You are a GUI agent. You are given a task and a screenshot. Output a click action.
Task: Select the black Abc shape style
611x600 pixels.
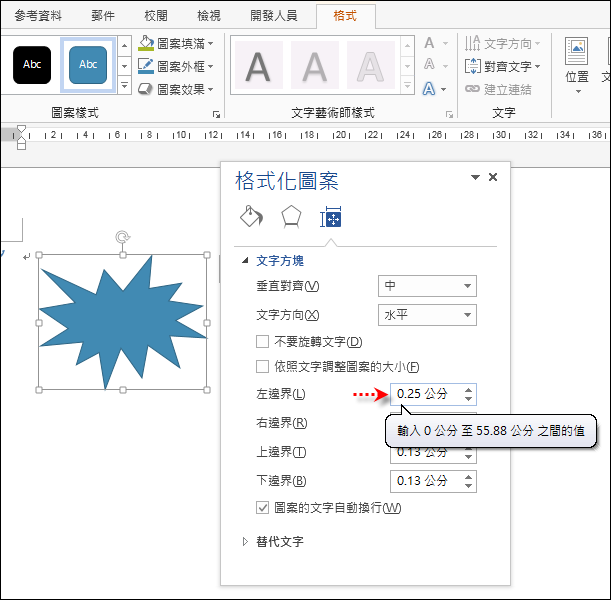(32, 65)
